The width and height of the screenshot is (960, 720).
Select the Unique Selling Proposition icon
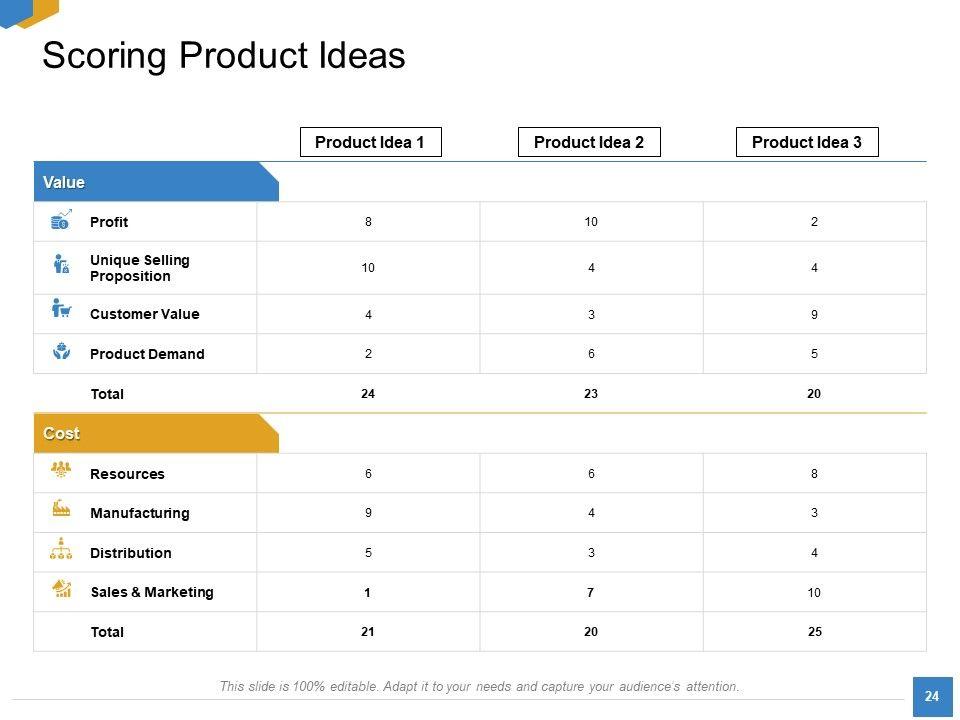coord(61,265)
